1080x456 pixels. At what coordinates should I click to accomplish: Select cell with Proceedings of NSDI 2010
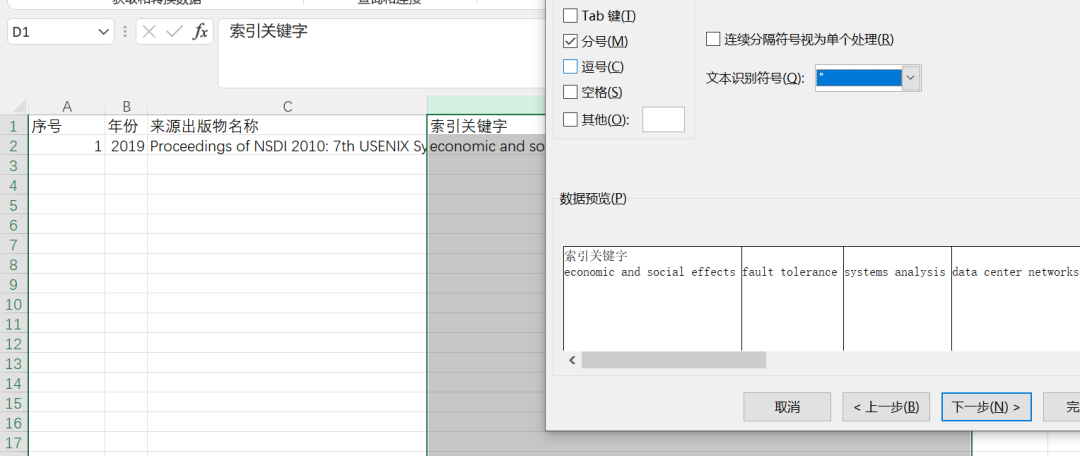[287, 145]
